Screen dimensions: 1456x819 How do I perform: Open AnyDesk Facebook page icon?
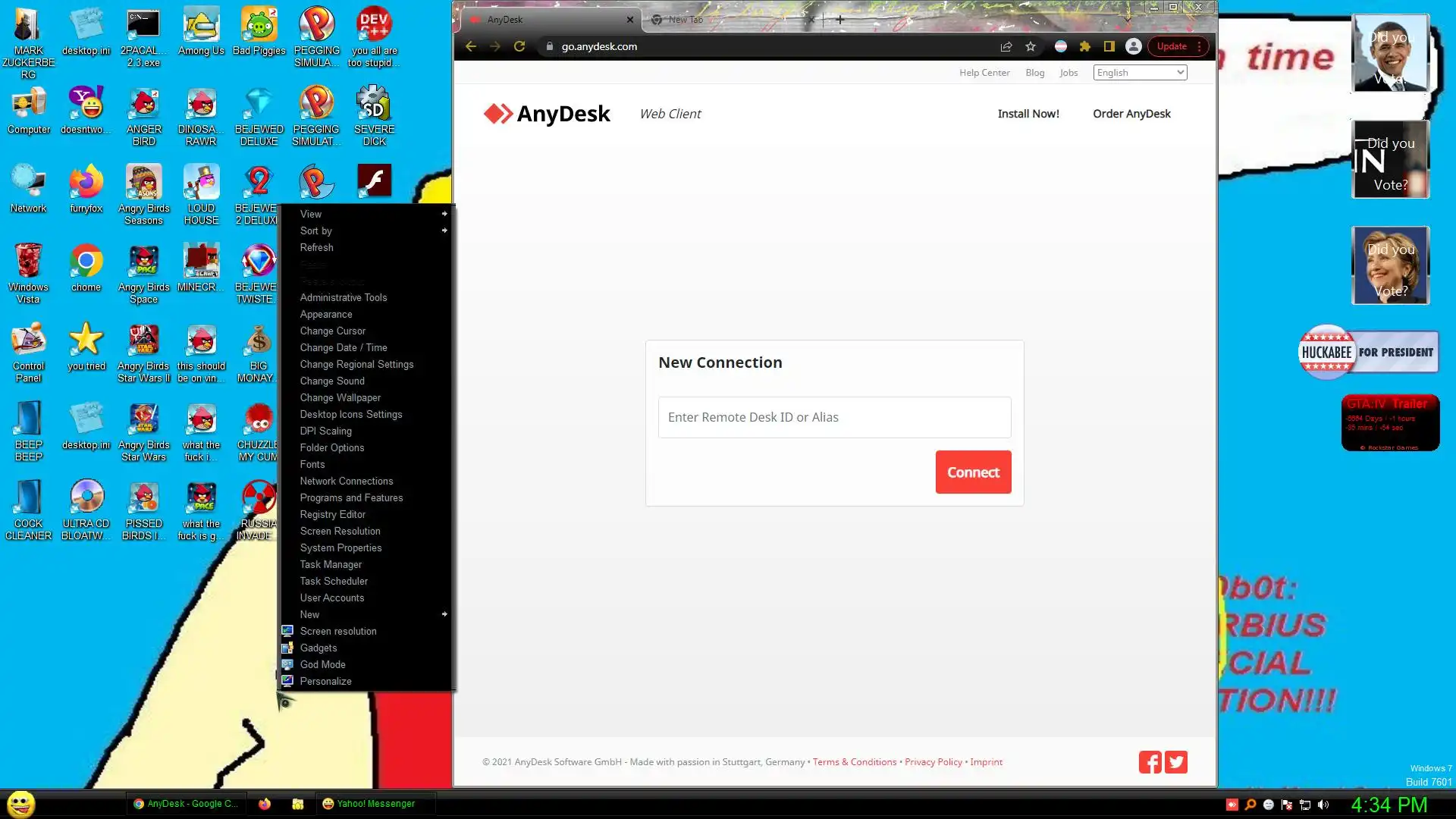tap(1150, 762)
